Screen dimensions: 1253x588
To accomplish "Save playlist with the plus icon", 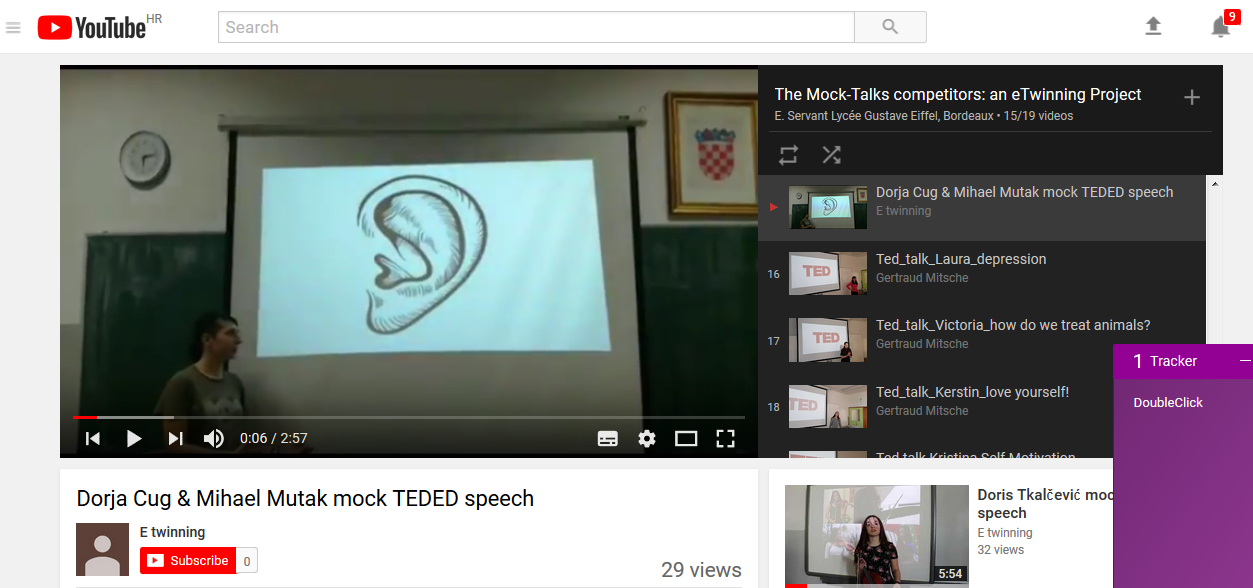I will 1191,97.
